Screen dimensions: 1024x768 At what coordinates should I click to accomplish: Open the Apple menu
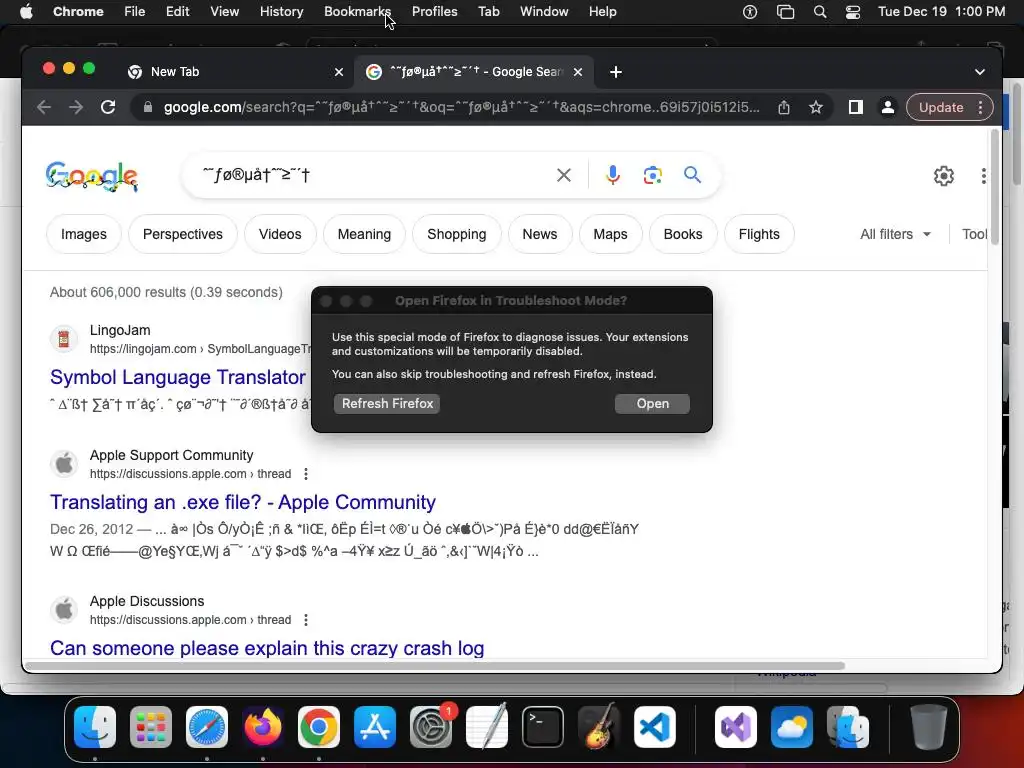26,12
